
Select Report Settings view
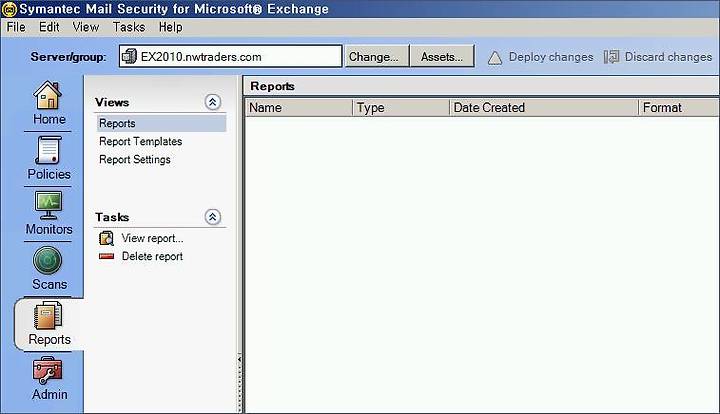click(x=135, y=159)
